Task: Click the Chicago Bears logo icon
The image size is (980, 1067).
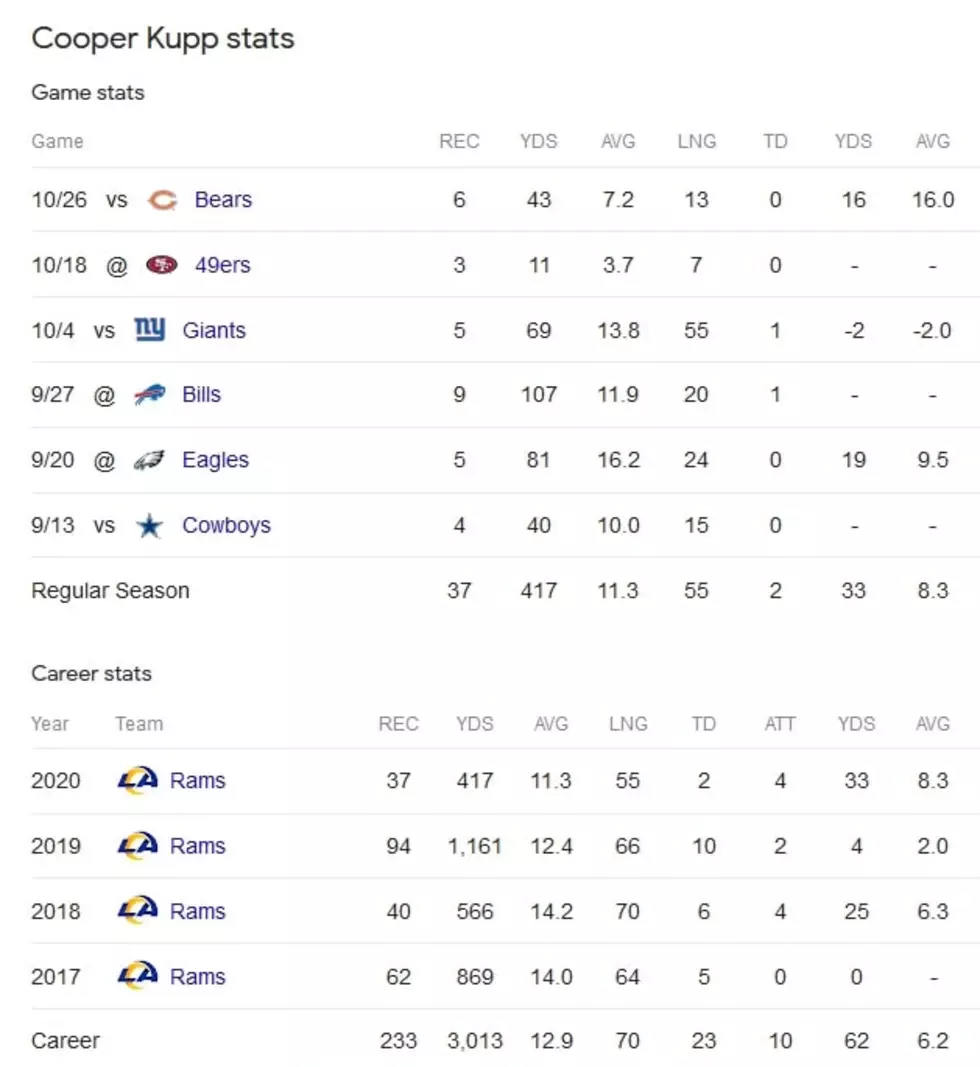Action: pos(162,200)
